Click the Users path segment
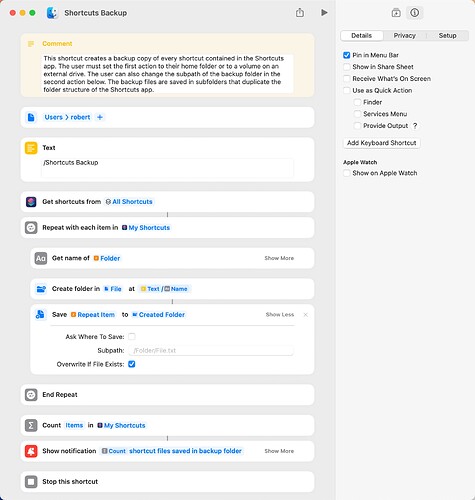The image size is (475, 500). (54, 117)
